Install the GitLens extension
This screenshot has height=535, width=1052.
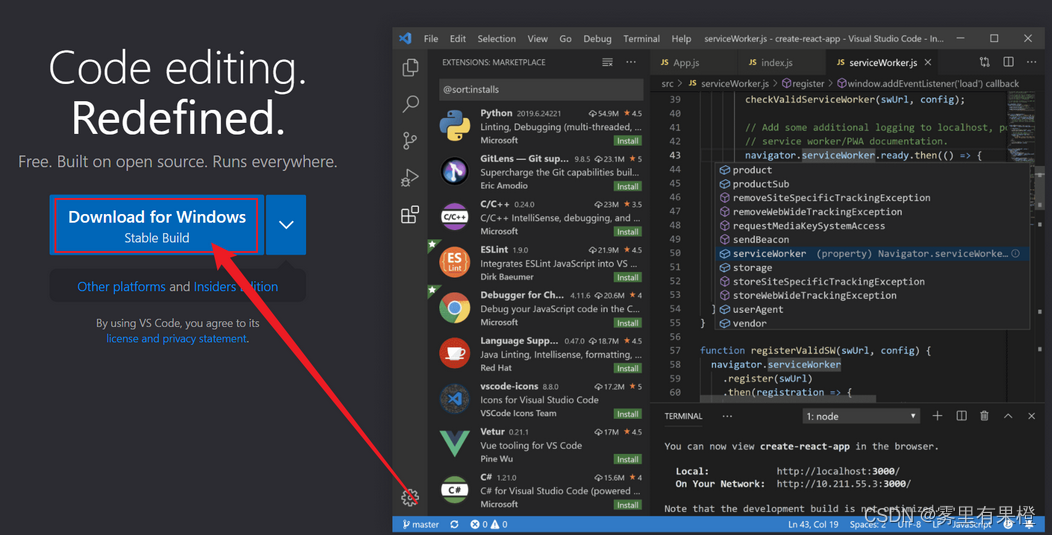click(627, 187)
